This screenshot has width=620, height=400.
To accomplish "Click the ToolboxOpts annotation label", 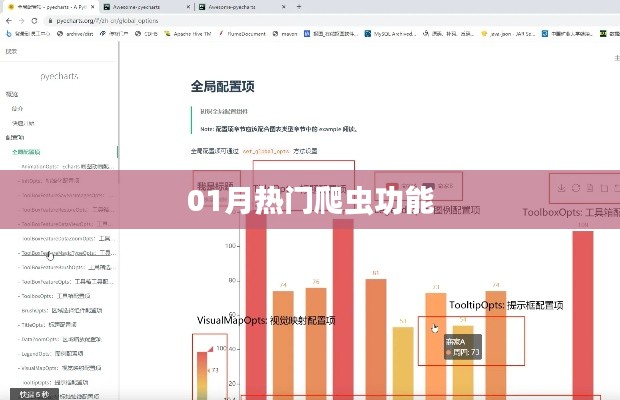I will [571, 213].
